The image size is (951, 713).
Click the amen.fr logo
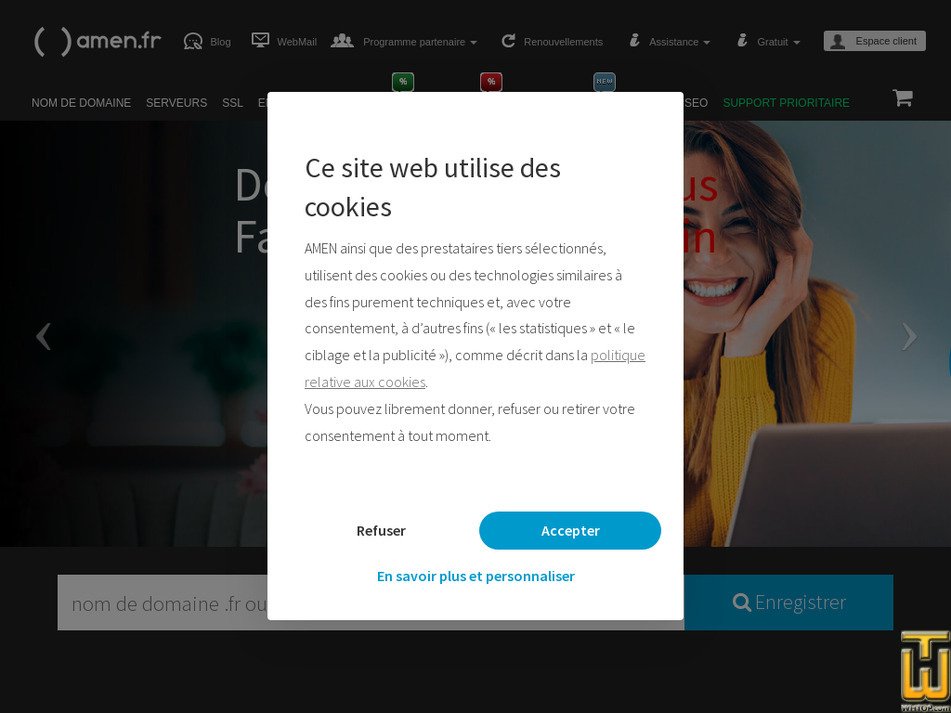97,41
